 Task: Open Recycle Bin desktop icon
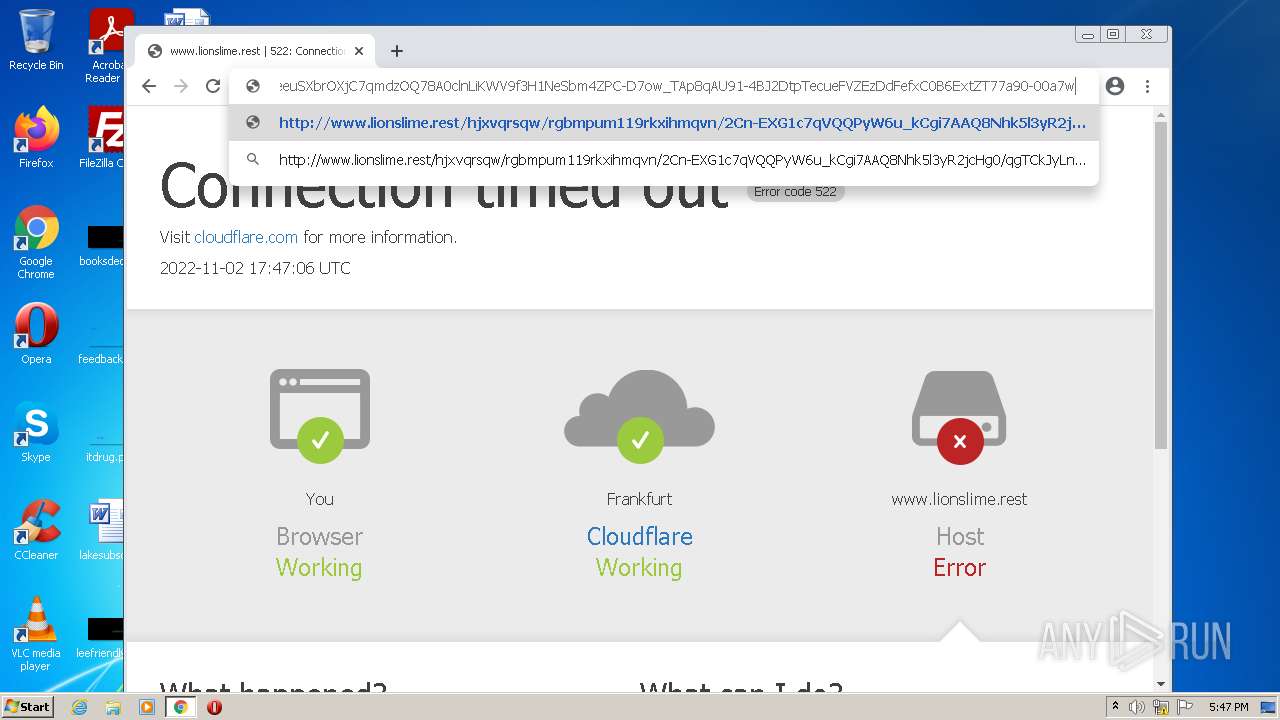[x=36, y=40]
